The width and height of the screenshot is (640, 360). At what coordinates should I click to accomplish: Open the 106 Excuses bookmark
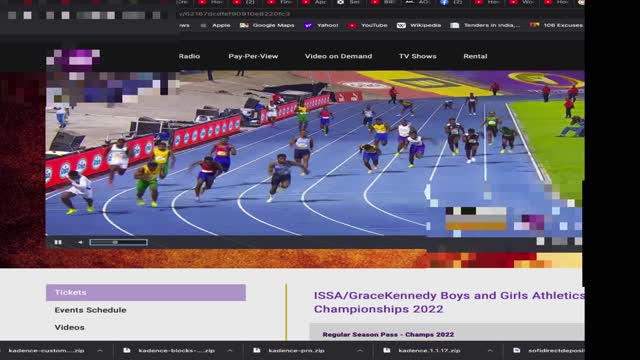557,25
